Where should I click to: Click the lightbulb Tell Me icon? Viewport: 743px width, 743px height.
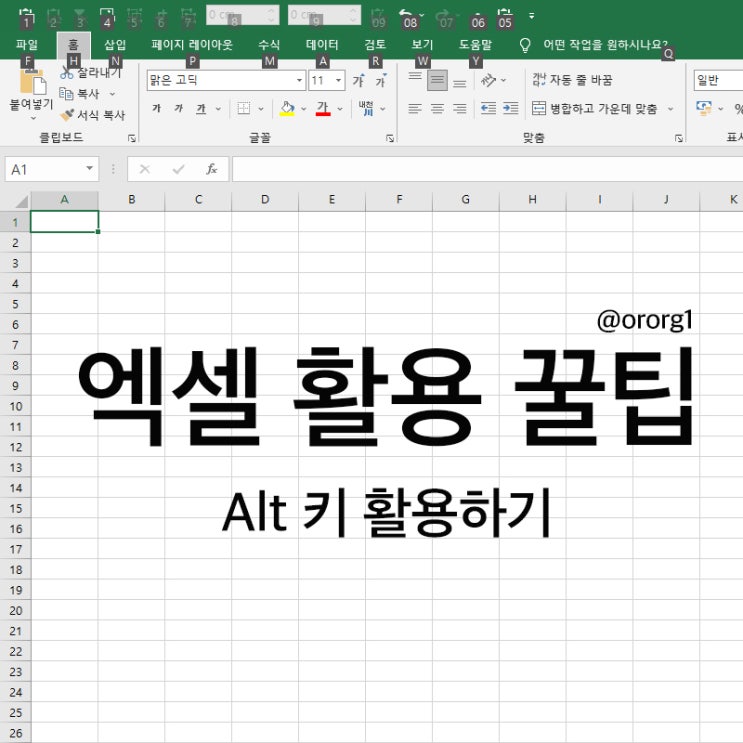click(x=525, y=45)
